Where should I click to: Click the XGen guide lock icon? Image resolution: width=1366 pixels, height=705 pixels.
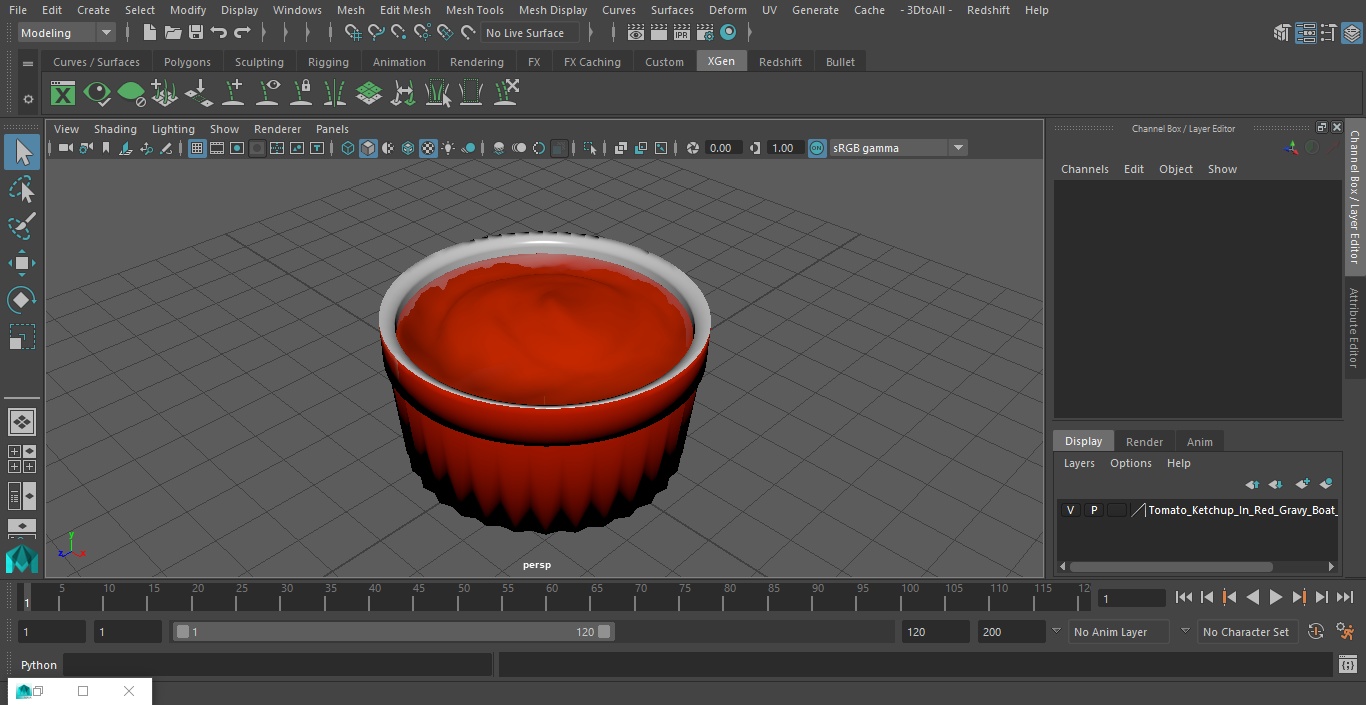(x=301, y=94)
